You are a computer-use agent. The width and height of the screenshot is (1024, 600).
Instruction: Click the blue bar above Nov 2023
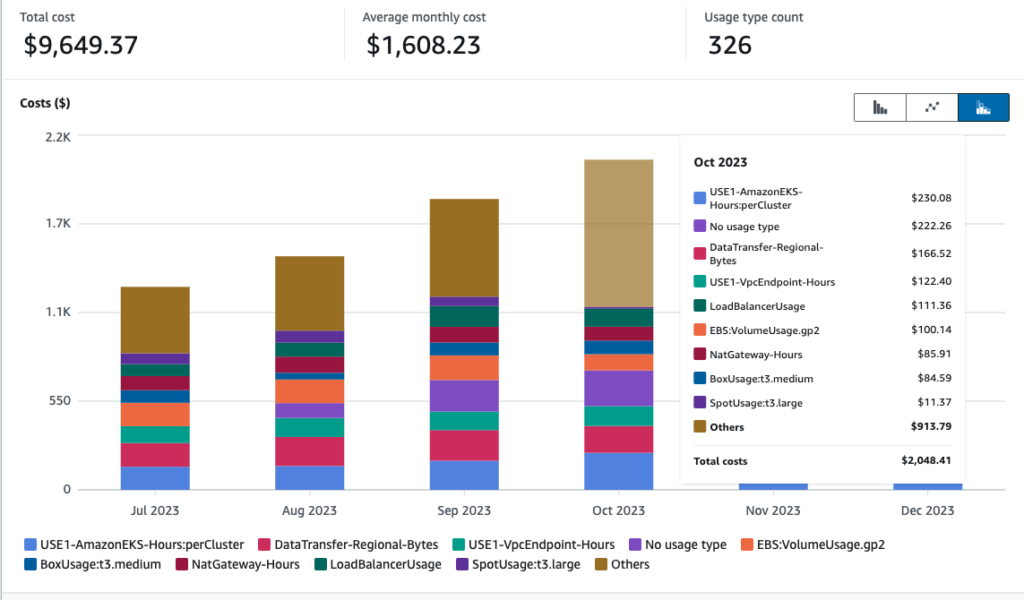773,486
